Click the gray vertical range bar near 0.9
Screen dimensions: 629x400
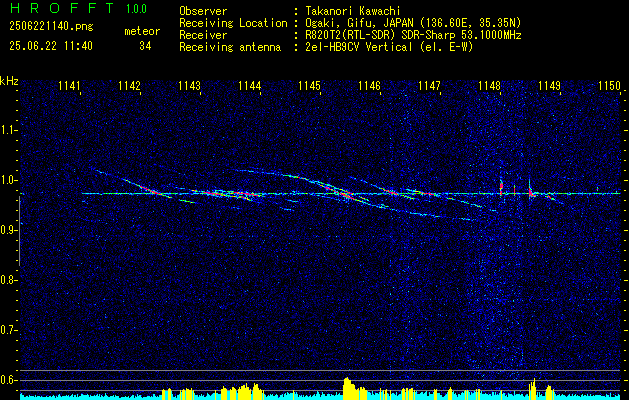[19, 231]
